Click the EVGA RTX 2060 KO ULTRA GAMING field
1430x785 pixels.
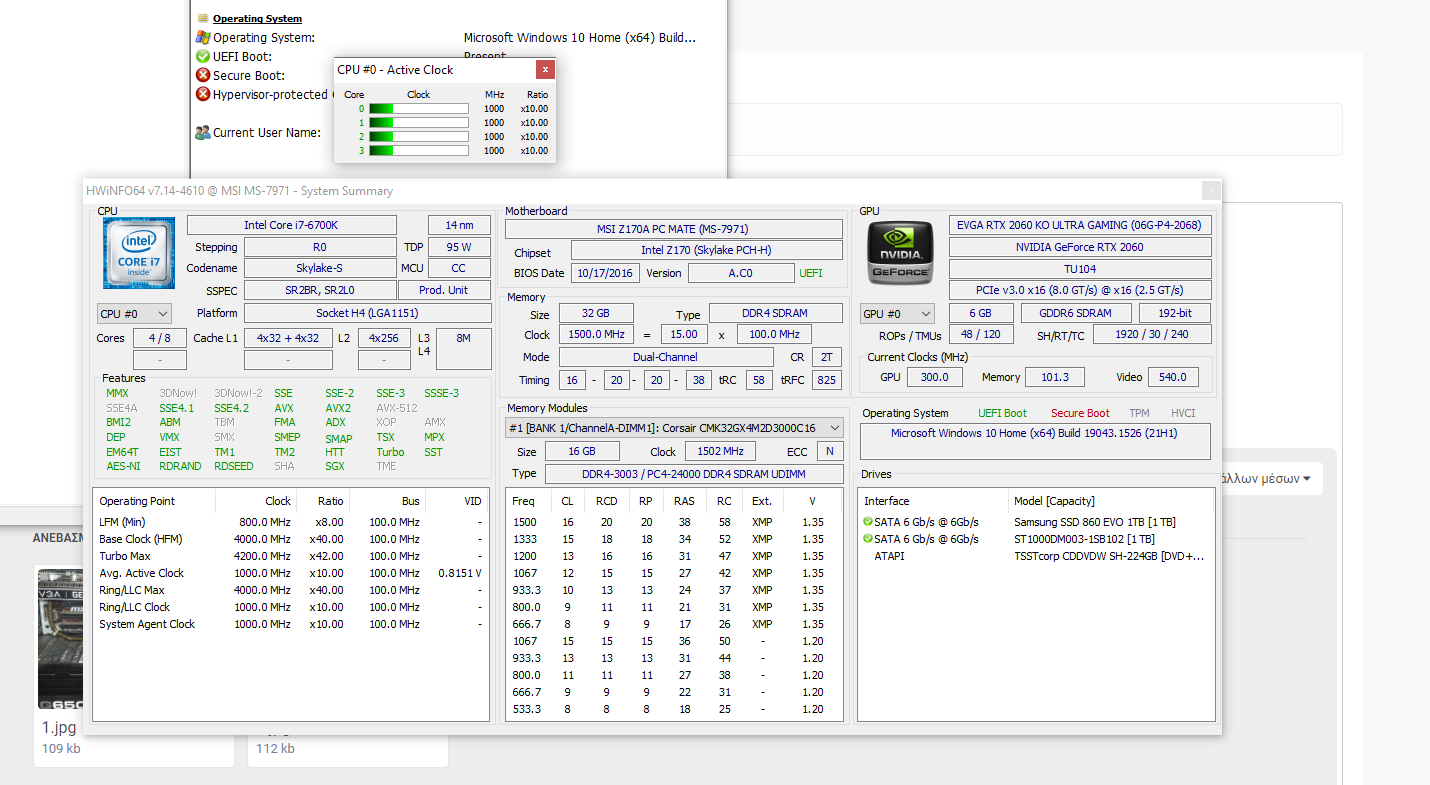pos(1080,225)
